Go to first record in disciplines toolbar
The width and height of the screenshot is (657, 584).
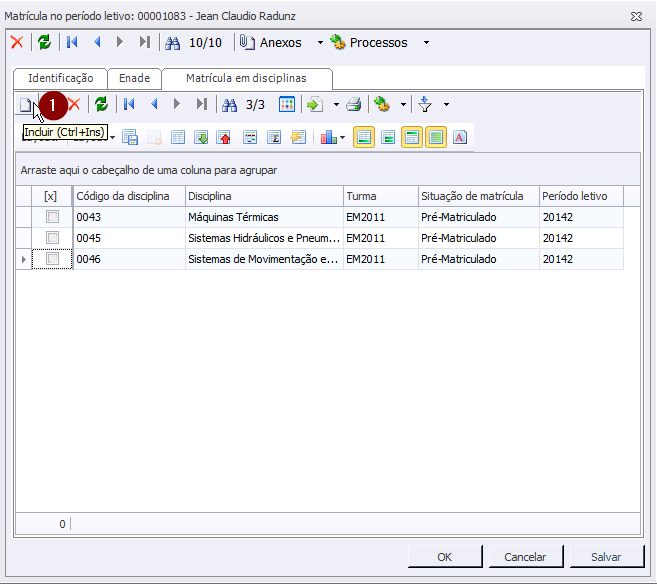tap(129, 104)
